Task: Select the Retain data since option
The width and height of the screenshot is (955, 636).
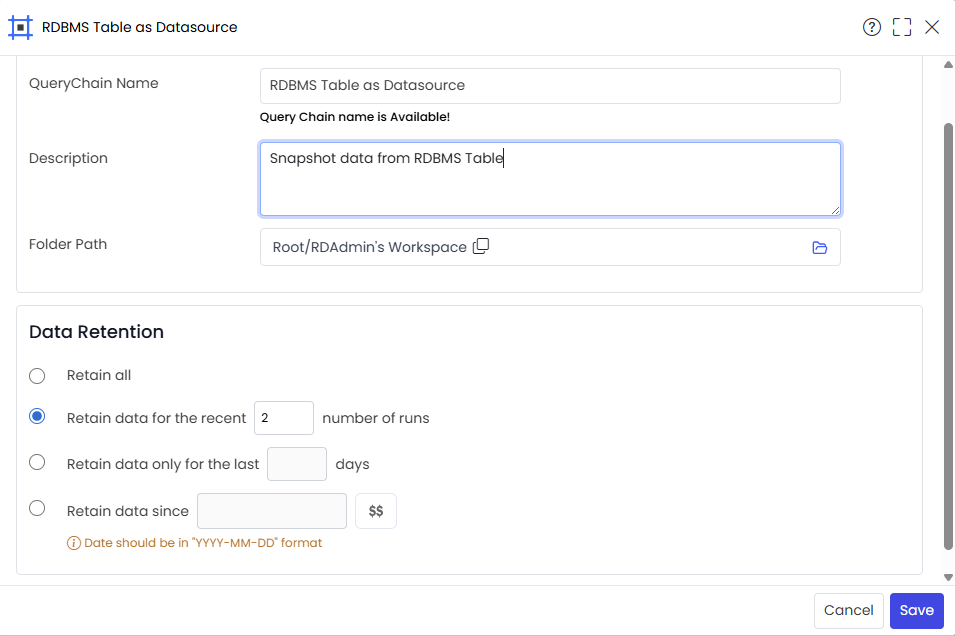Action: click(x=37, y=508)
